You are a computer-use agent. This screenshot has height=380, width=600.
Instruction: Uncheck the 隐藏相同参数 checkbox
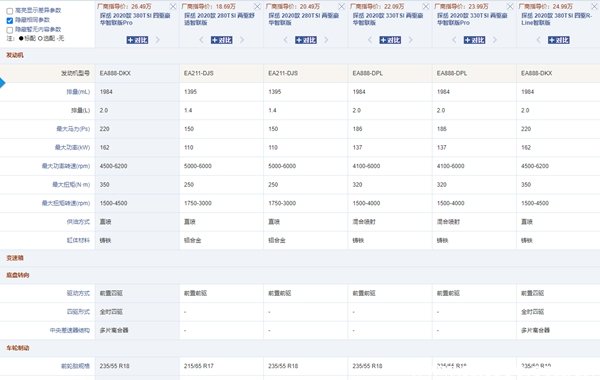[x=10, y=20]
